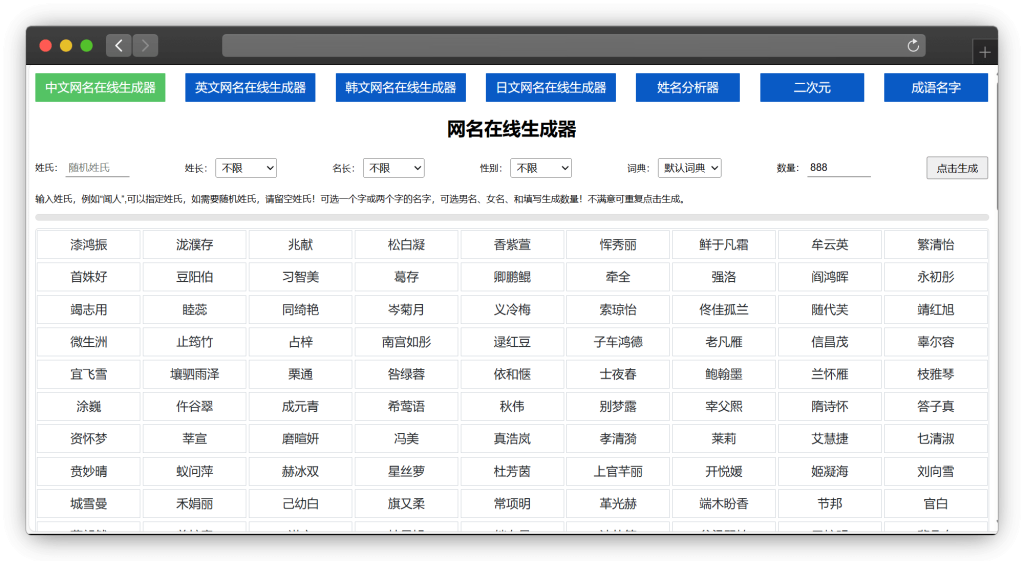Select the name 别梦露
The image size is (1024, 561).
tap(618, 406)
